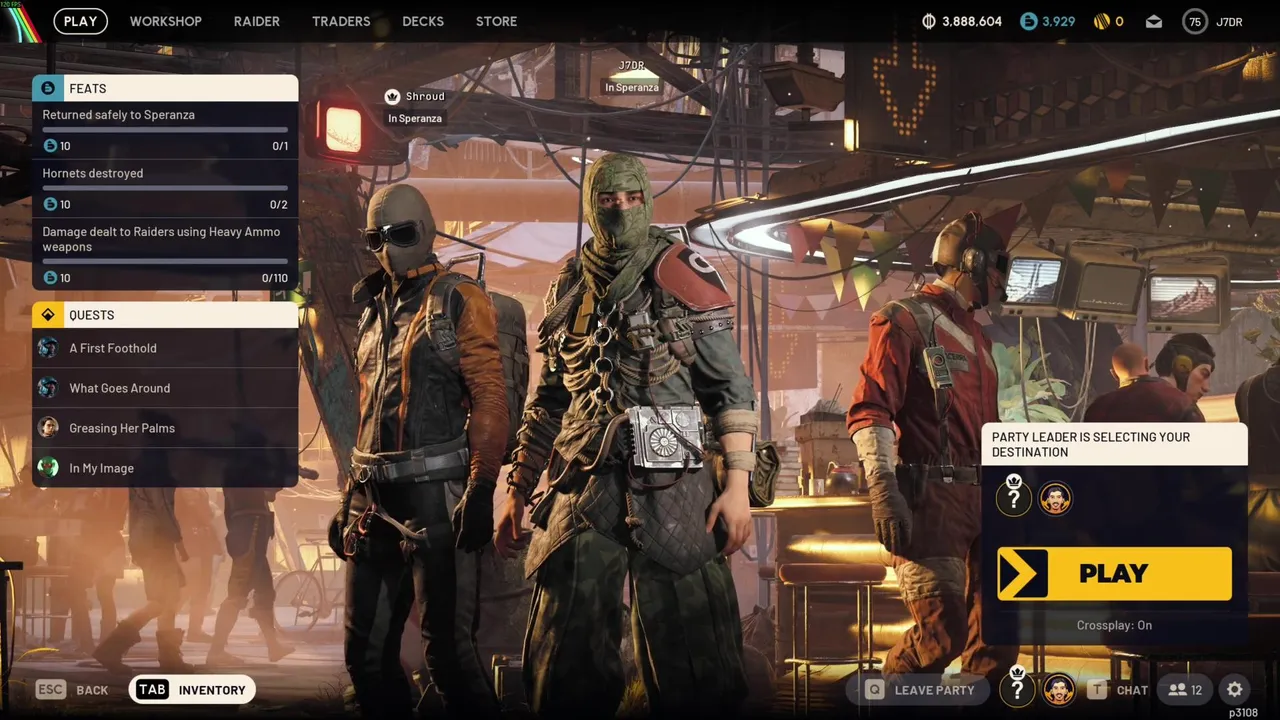Open the friends list showing 12

pyautogui.click(x=1185, y=690)
